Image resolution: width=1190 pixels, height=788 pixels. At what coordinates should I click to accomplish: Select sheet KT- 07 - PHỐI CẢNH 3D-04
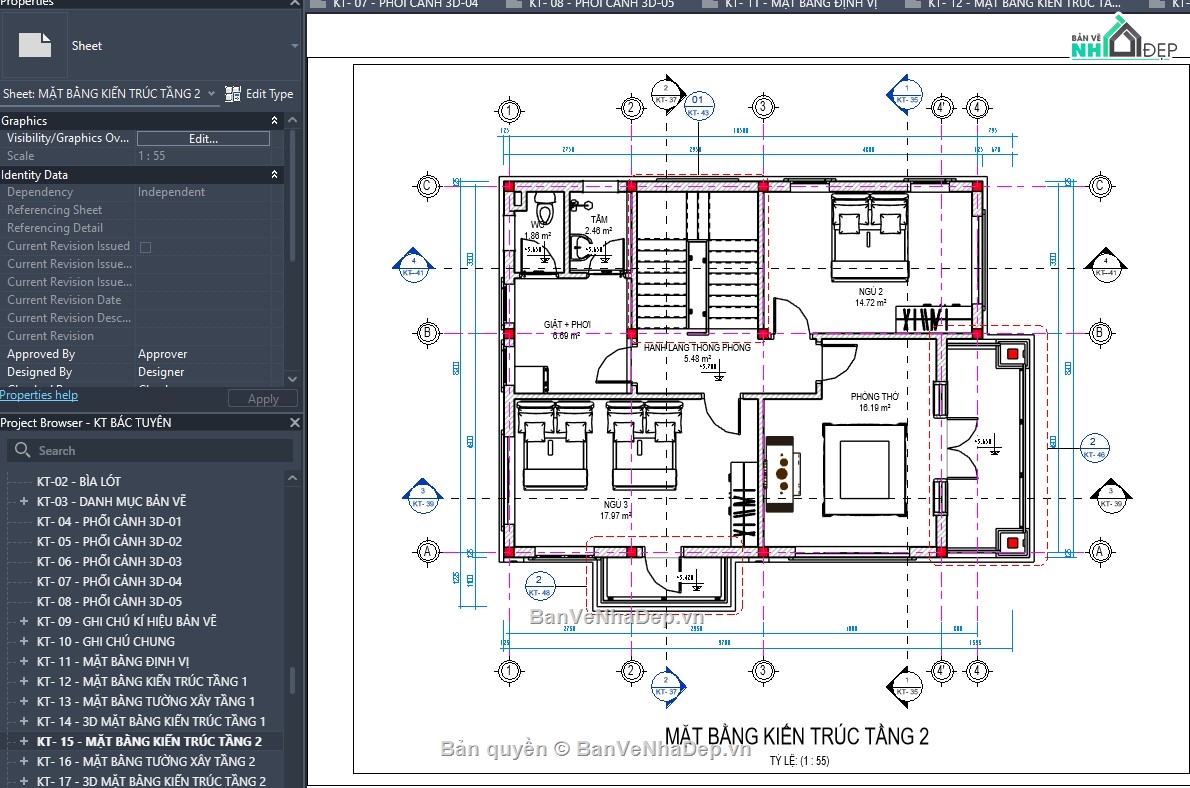(x=109, y=582)
